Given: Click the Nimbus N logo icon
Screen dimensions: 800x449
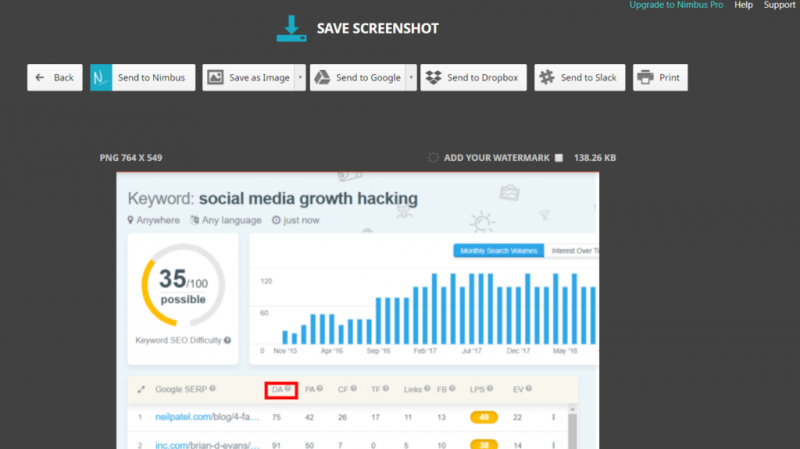Looking at the screenshot, I should tap(101, 78).
